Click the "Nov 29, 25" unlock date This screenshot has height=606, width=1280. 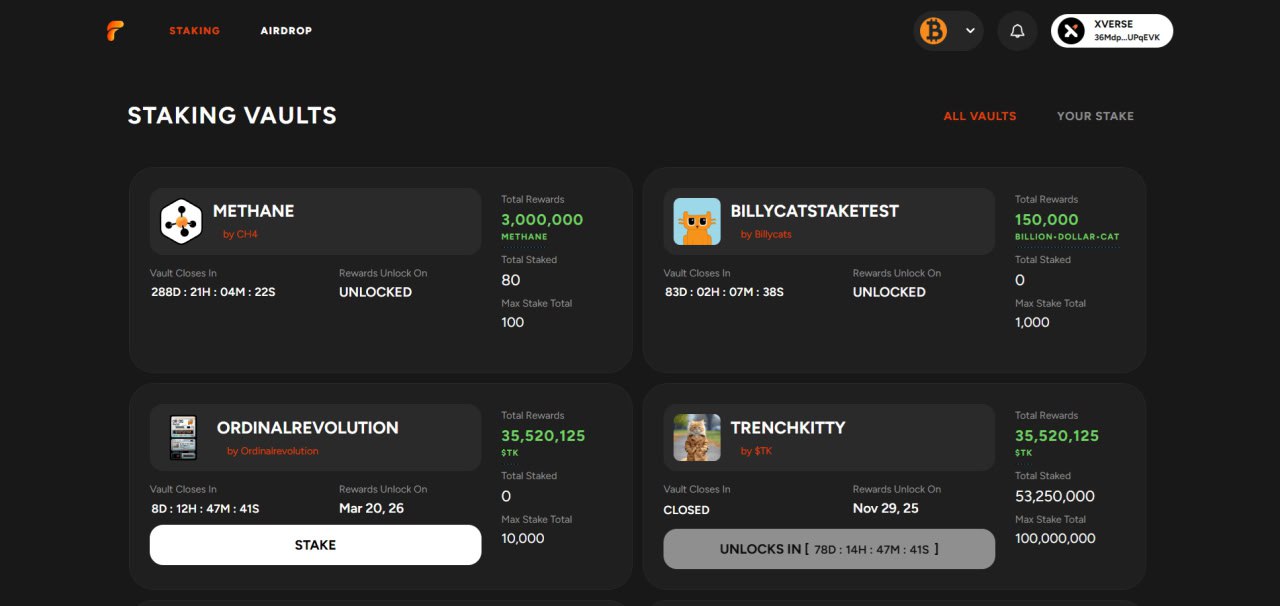(886, 508)
